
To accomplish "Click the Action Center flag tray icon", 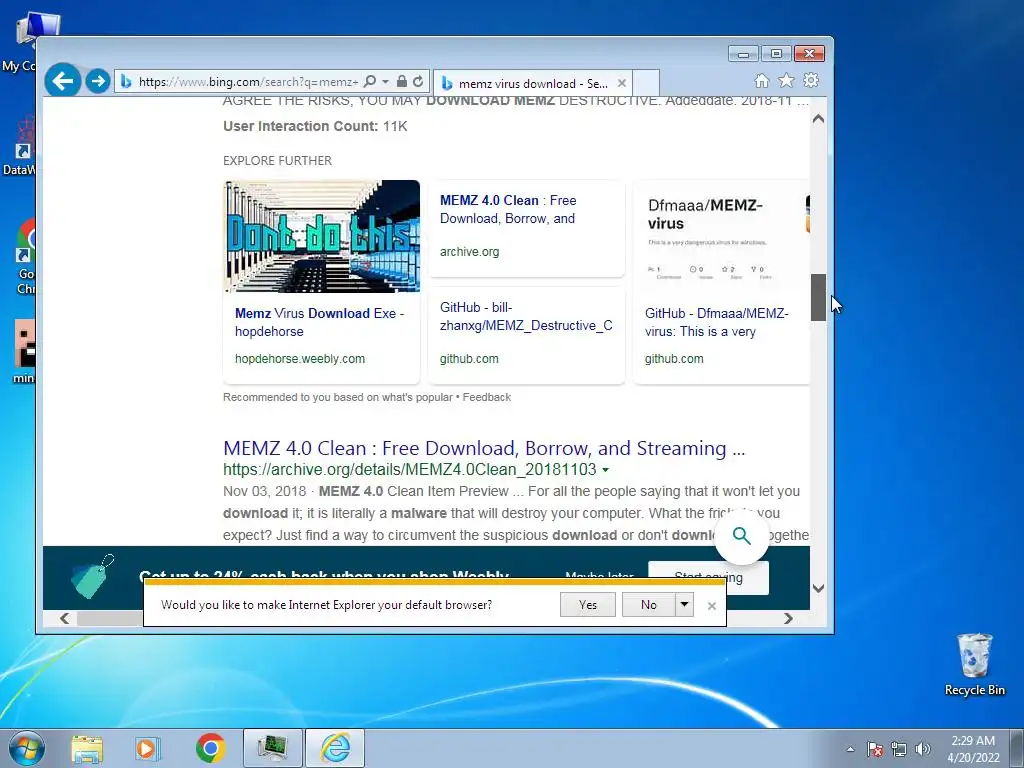I will 875,749.
